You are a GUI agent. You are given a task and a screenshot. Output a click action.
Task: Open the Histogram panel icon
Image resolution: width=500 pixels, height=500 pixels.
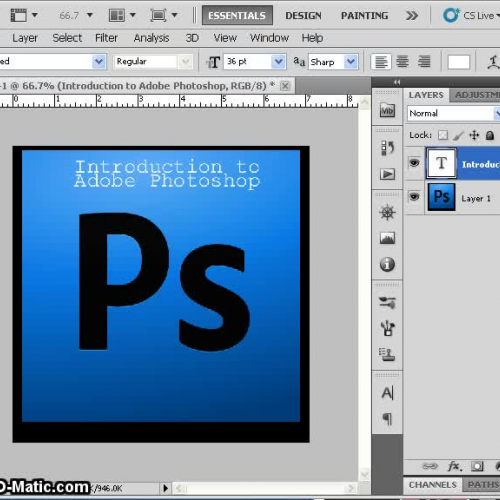tap(387, 238)
